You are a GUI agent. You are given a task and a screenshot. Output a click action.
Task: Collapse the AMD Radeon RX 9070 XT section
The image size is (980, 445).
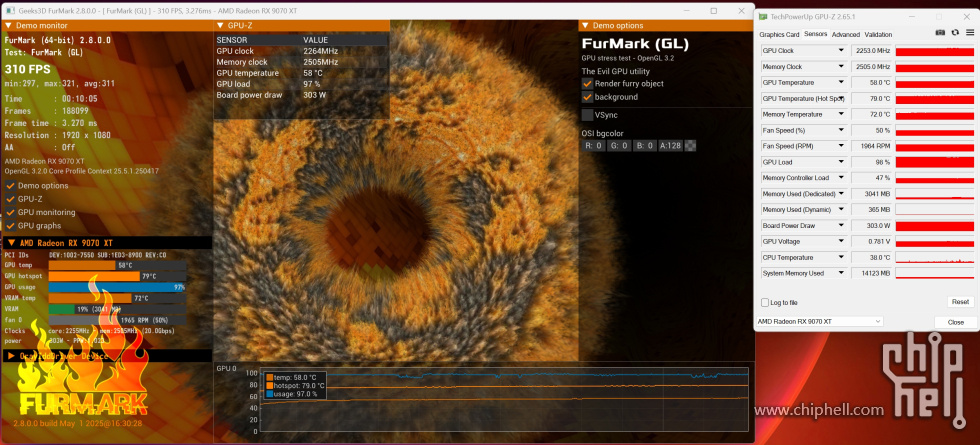[x=9, y=242]
